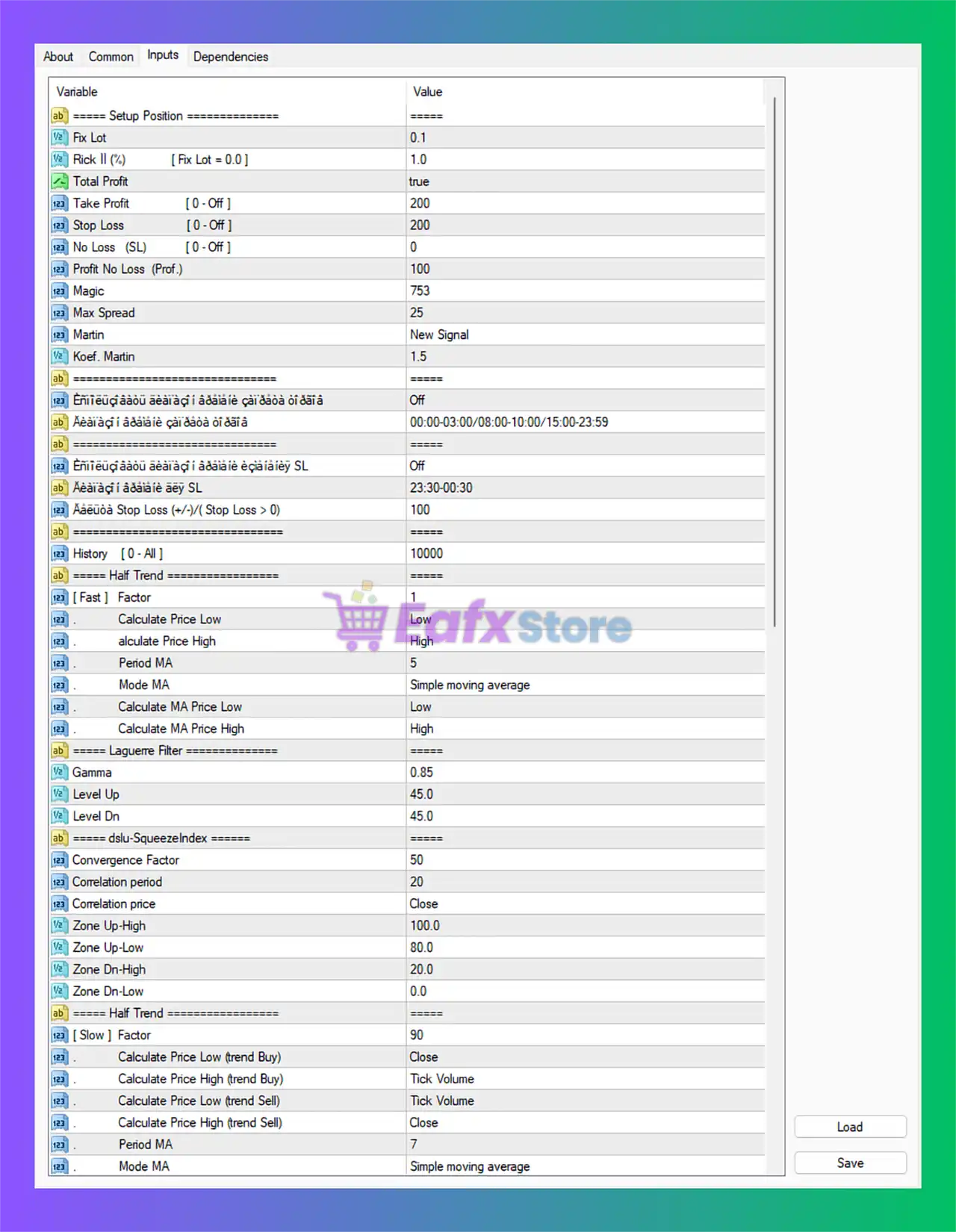Click the string icon beside dslu-SqueezeIndex header
Viewport: 956px width, 1232px height.
point(59,838)
